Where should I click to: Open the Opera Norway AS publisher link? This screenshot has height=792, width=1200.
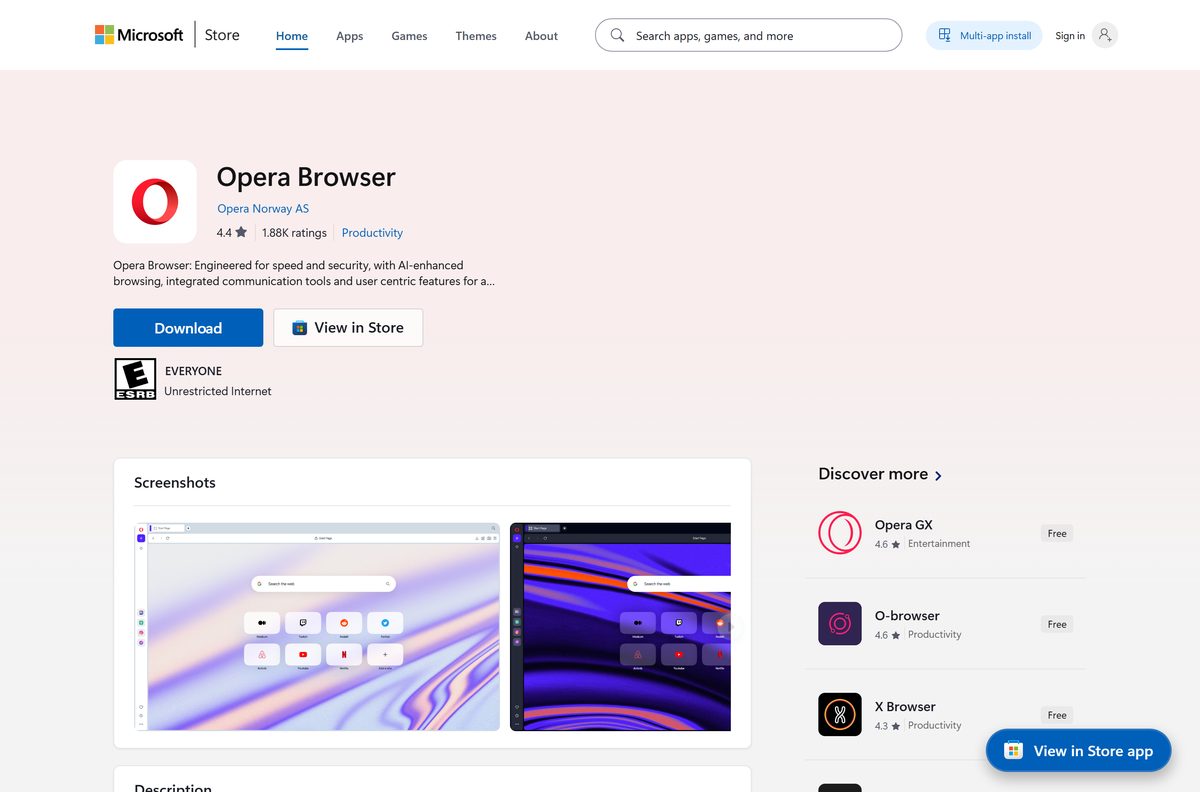pyautogui.click(x=263, y=209)
